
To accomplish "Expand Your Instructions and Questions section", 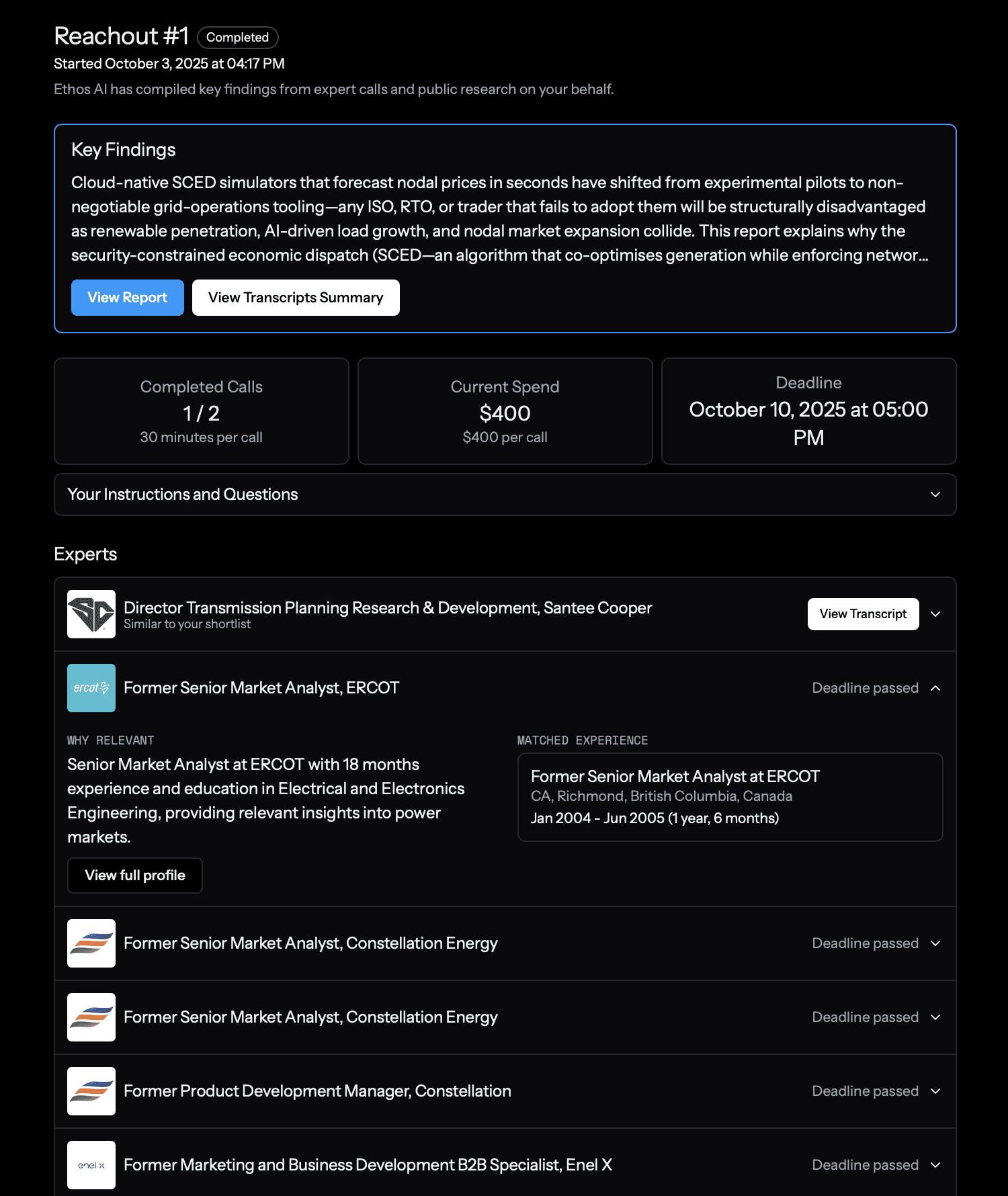I will 505,495.
